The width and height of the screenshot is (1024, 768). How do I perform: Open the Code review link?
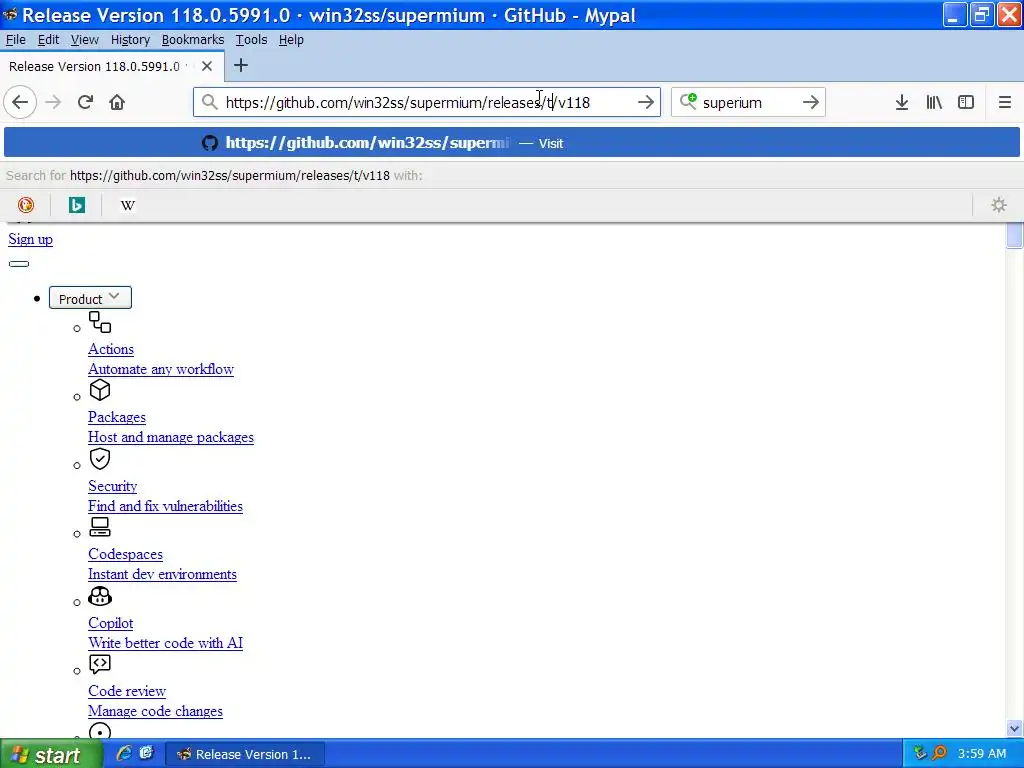127,691
